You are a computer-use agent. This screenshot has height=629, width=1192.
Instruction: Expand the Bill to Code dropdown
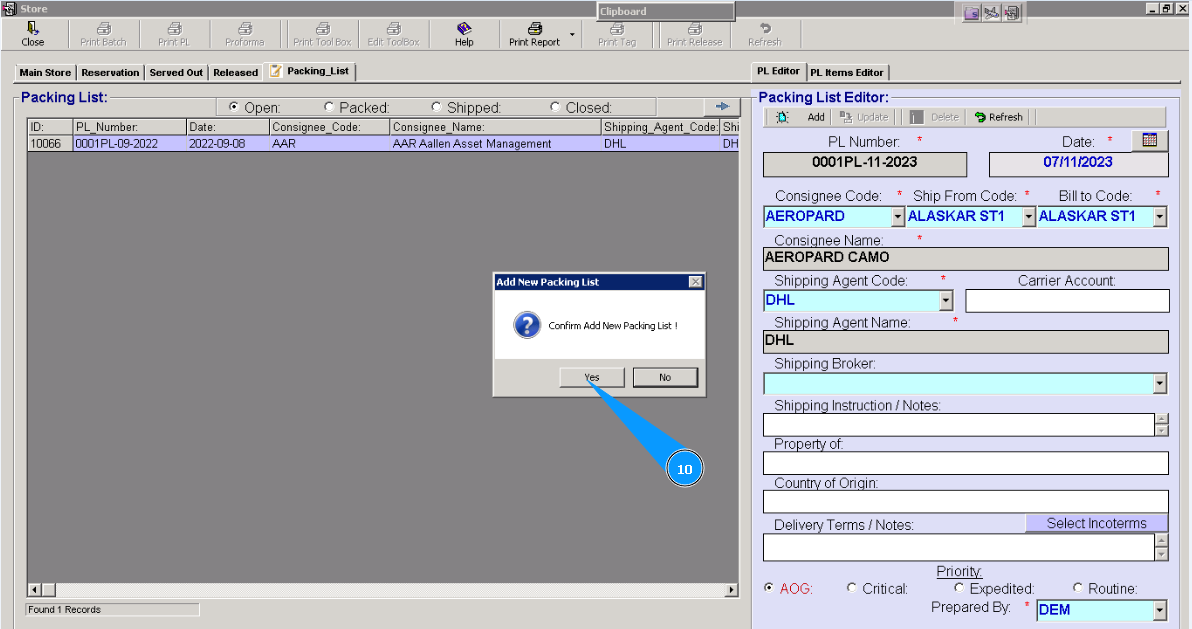(x=1159, y=217)
